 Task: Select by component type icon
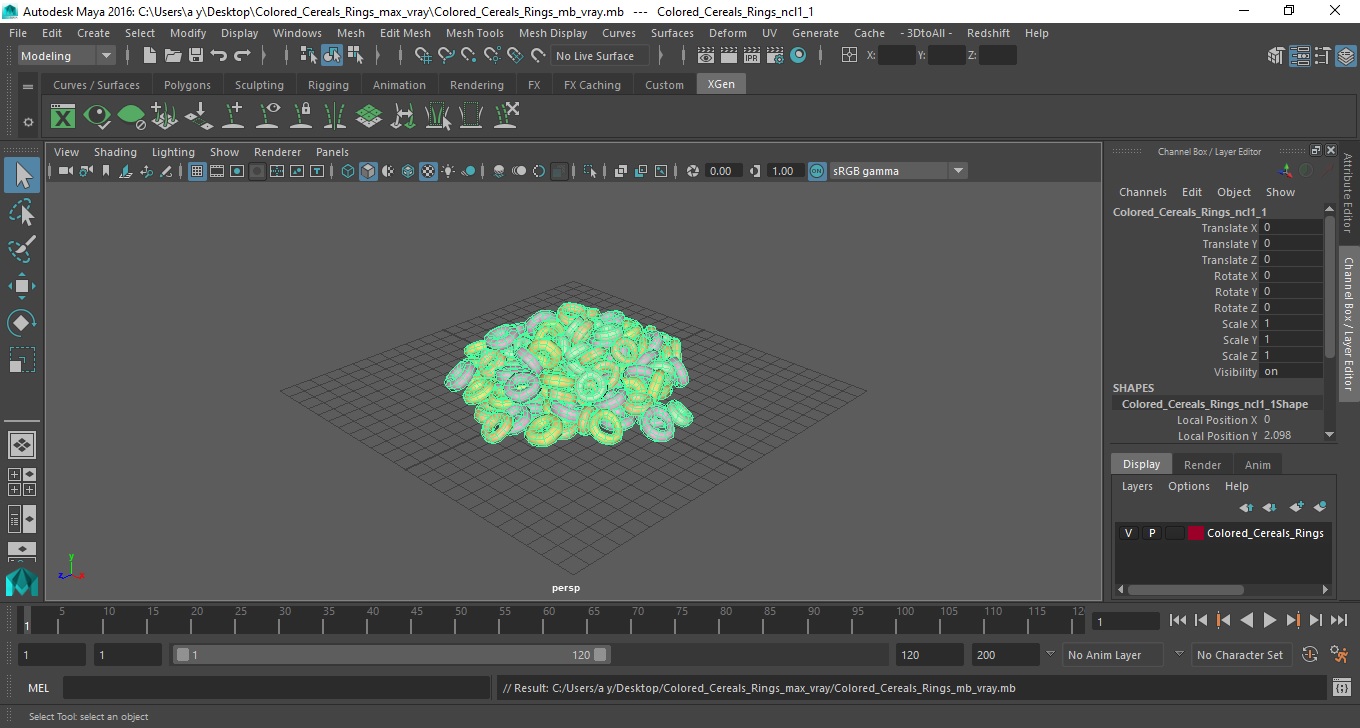(x=355, y=56)
